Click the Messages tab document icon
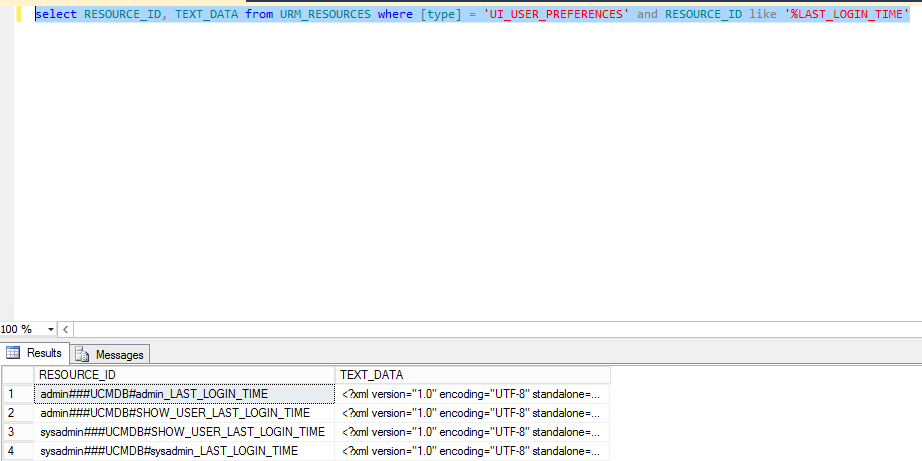This screenshot has width=922, height=461. [x=82, y=354]
